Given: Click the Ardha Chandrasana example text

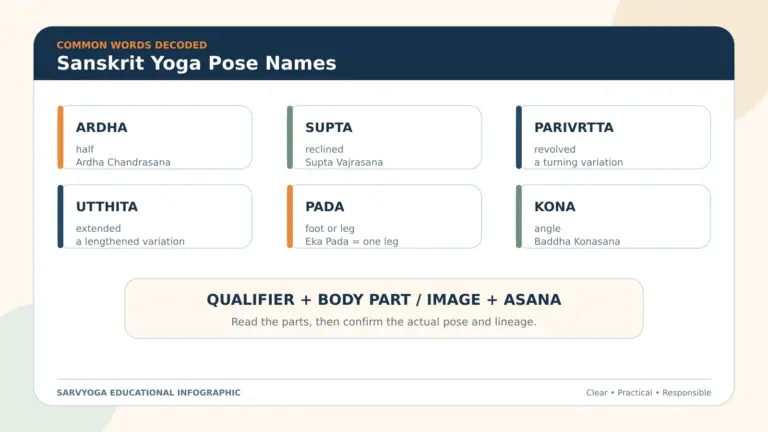Looking at the screenshot, I should click(123, 162).
